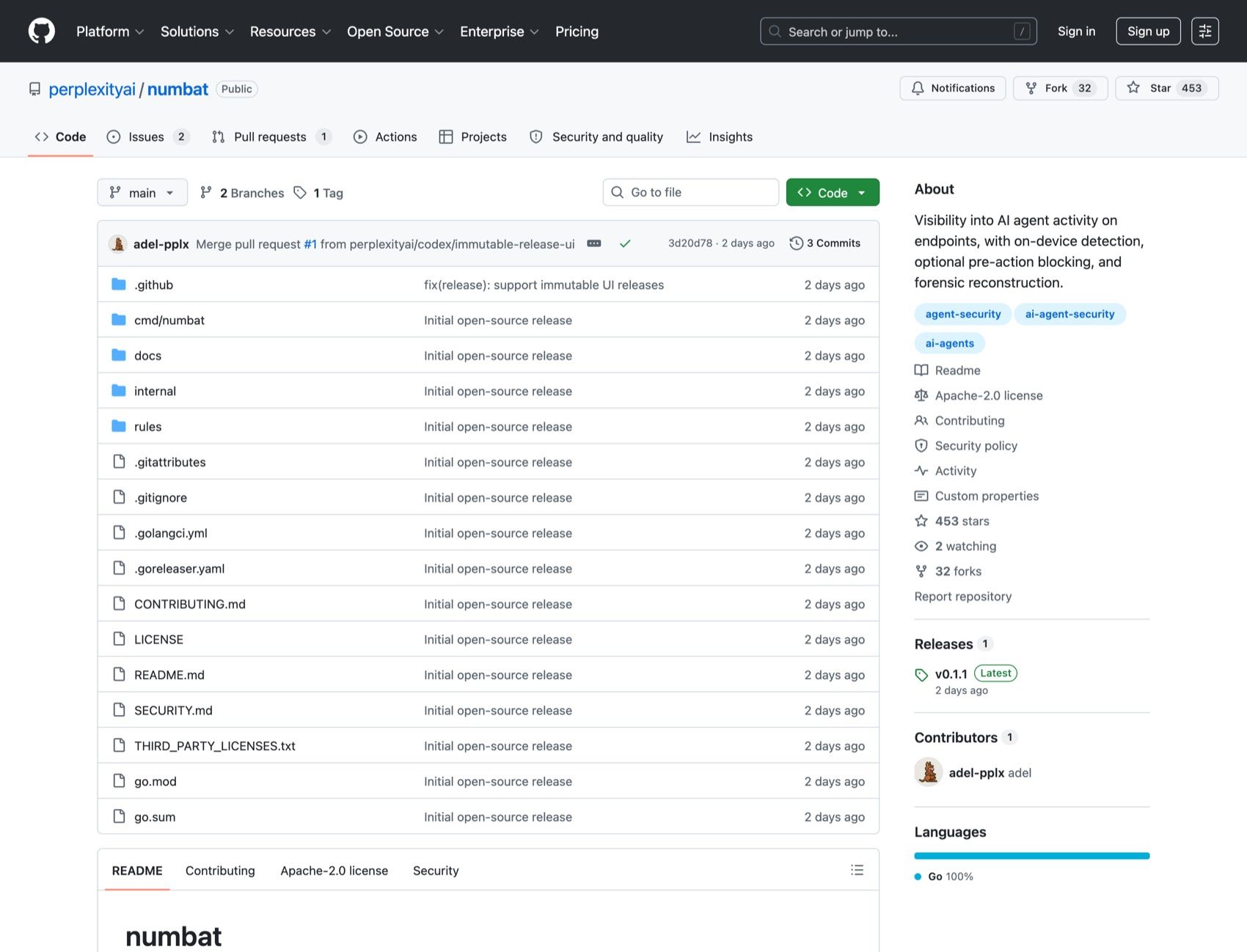The height and width of the screenshot is (952, 1247).
Task: Open the cmd/numbat folder
Action: click(x=169, y=321)
